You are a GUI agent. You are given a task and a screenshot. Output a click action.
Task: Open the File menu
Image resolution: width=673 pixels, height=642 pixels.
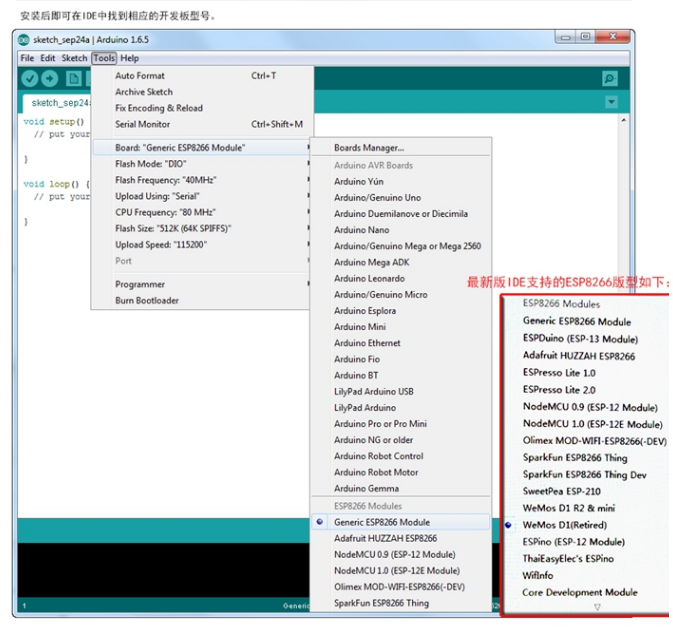[27, 58]
